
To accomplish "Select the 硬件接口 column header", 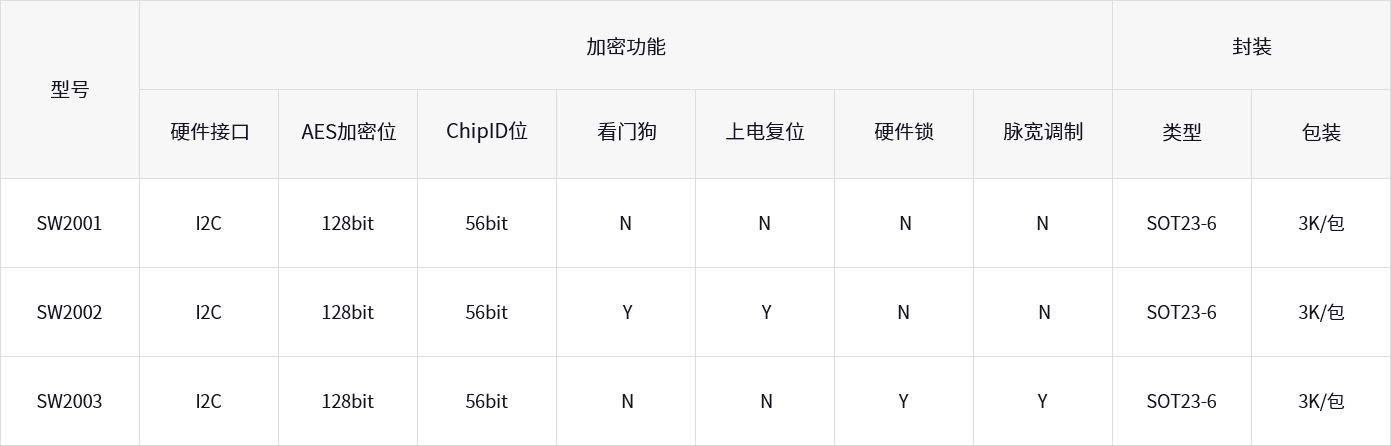I will (x=209, y=132).
